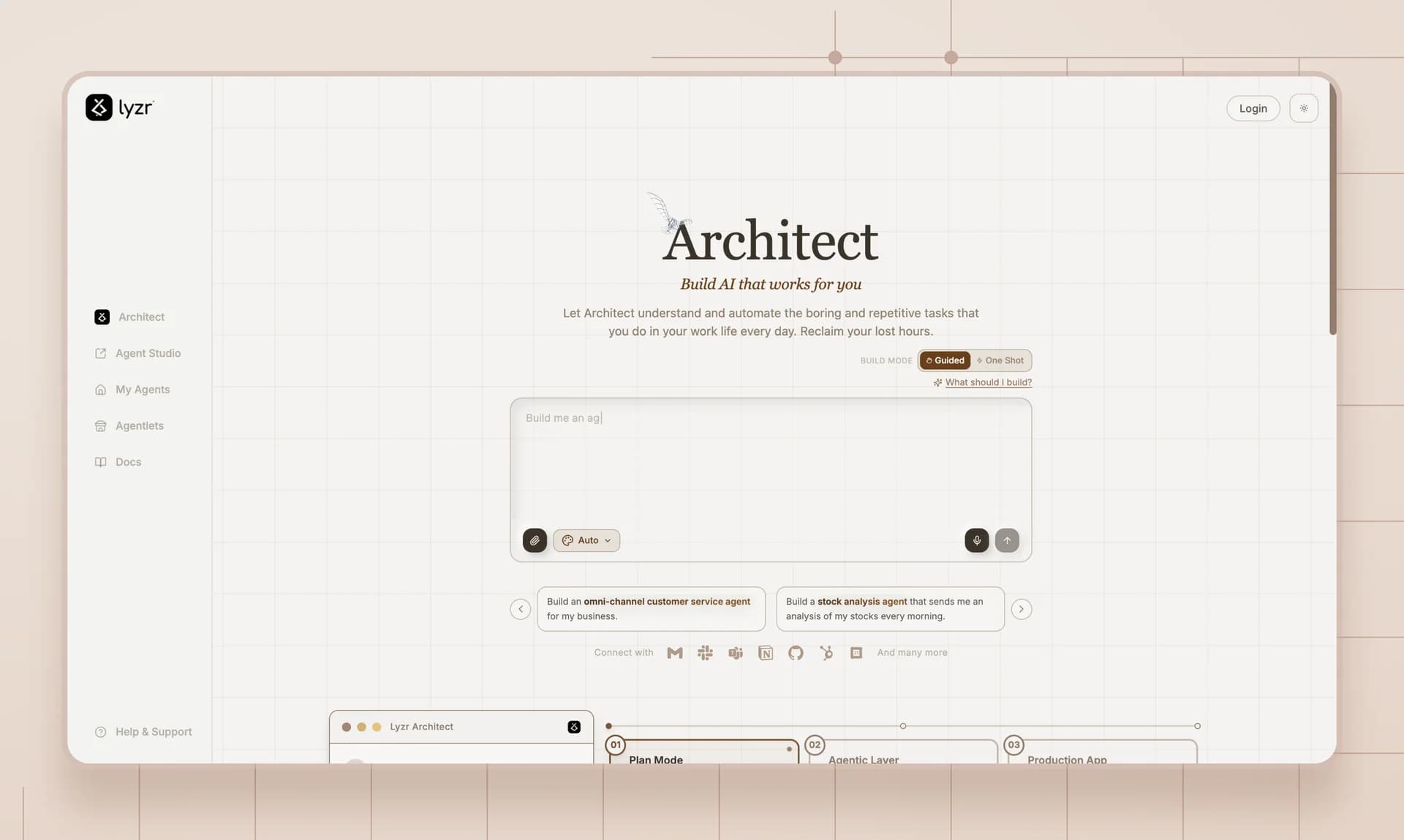Image resolution: width=1404 pixels, height=840 pixels.
Task: Open the Gmail integration icon
Action: point(674,653)
